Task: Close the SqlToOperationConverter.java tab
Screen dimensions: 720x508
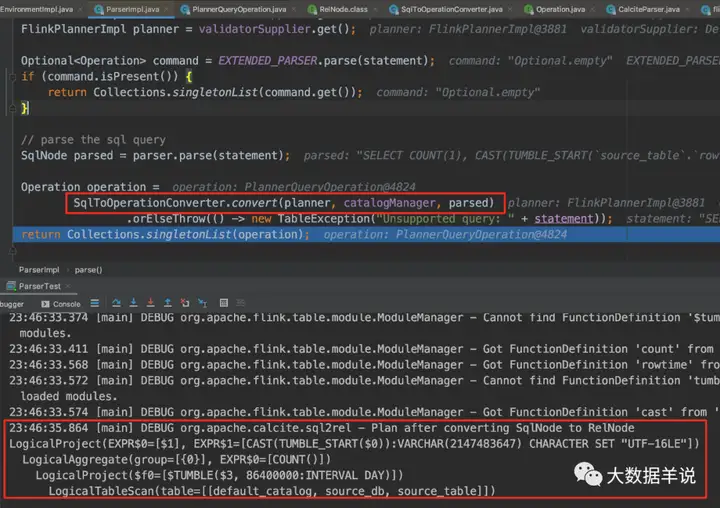Action: (510, 9)
